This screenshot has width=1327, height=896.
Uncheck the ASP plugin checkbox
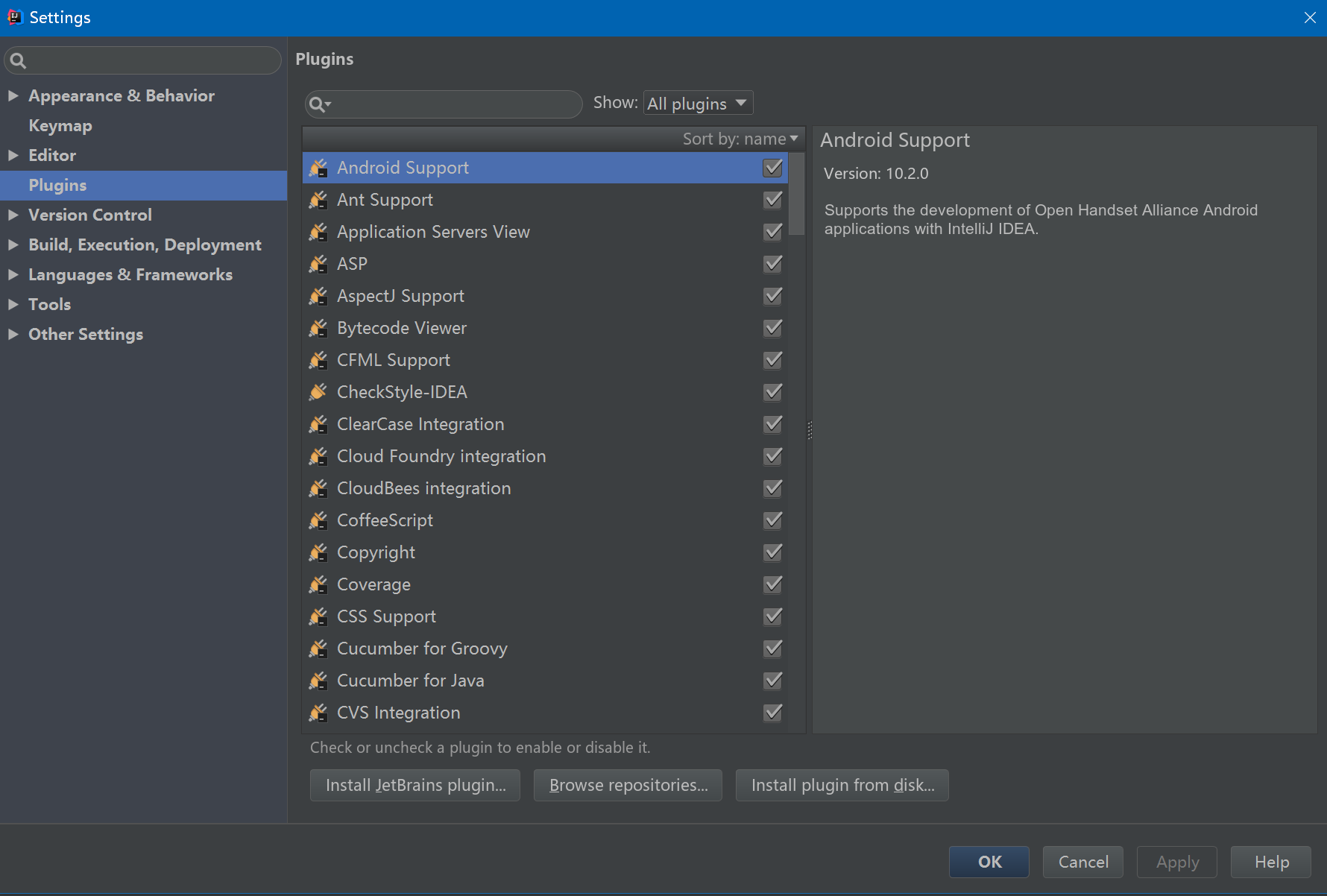tap(773, 265)
